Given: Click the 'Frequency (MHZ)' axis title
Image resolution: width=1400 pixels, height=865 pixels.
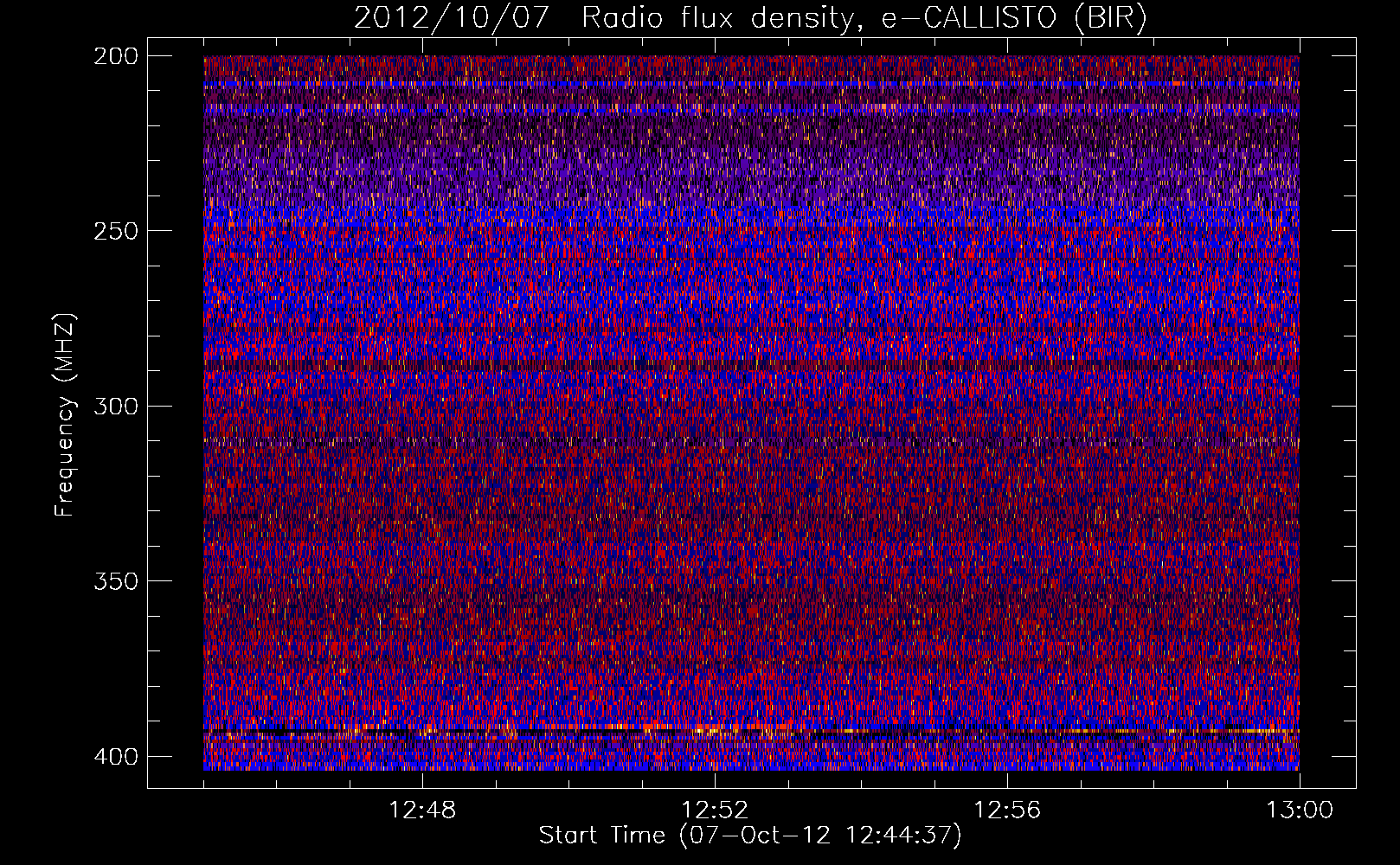Looking at the screenshot, I should coord(66,414).
